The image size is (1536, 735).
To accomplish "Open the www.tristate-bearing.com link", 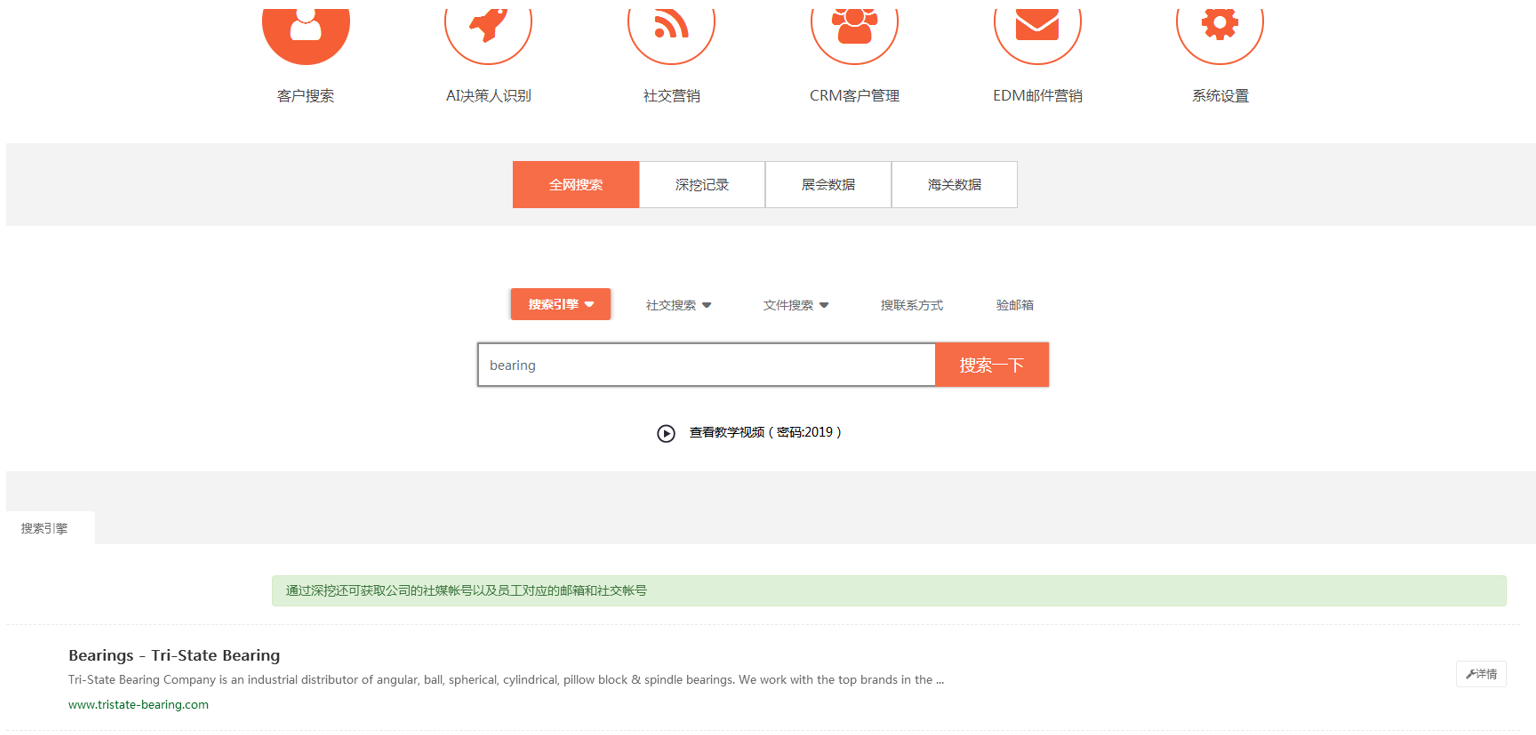I will click(139, 705).
